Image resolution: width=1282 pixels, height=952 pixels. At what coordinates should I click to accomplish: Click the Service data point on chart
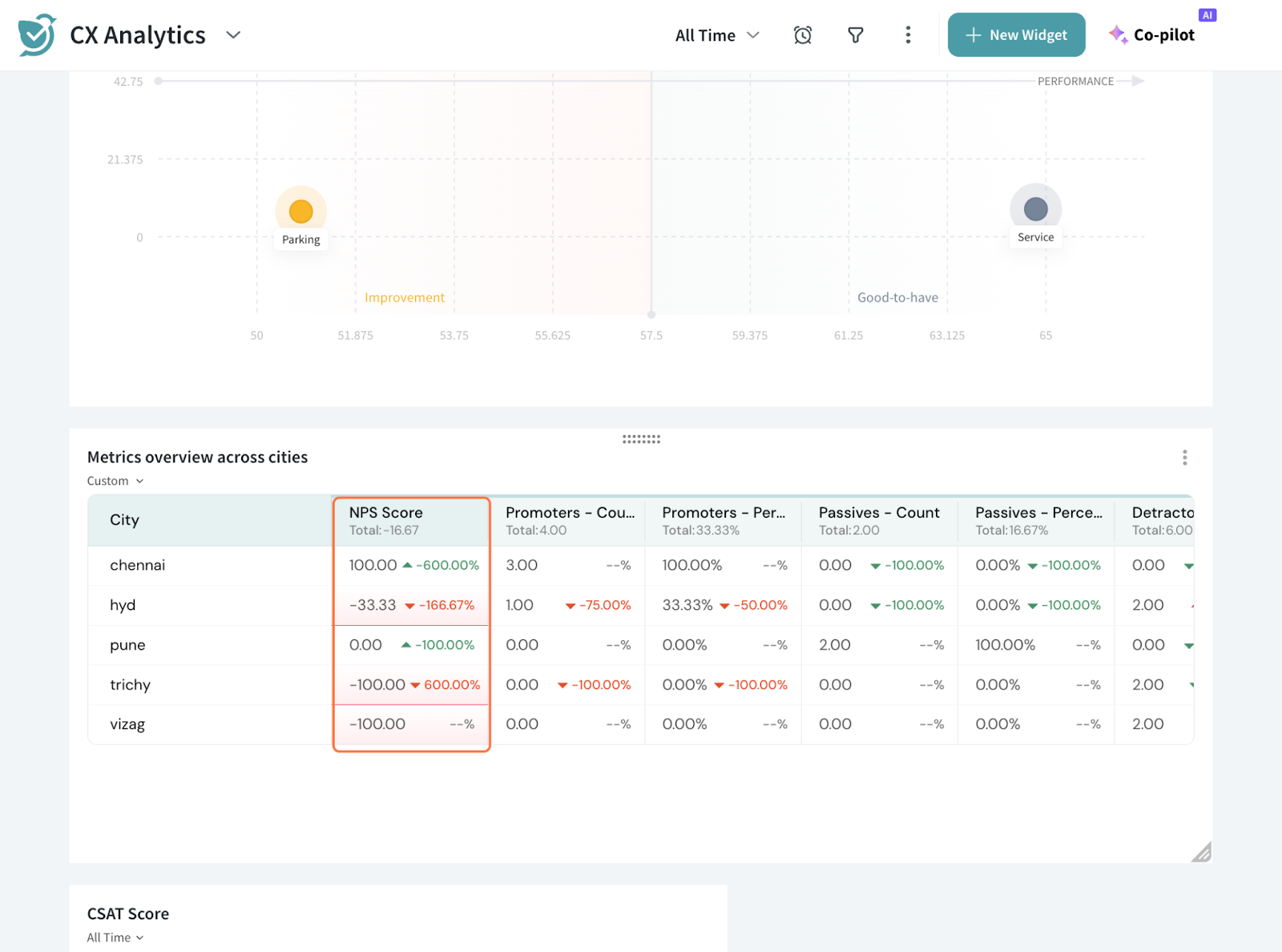coord(1035,209)
